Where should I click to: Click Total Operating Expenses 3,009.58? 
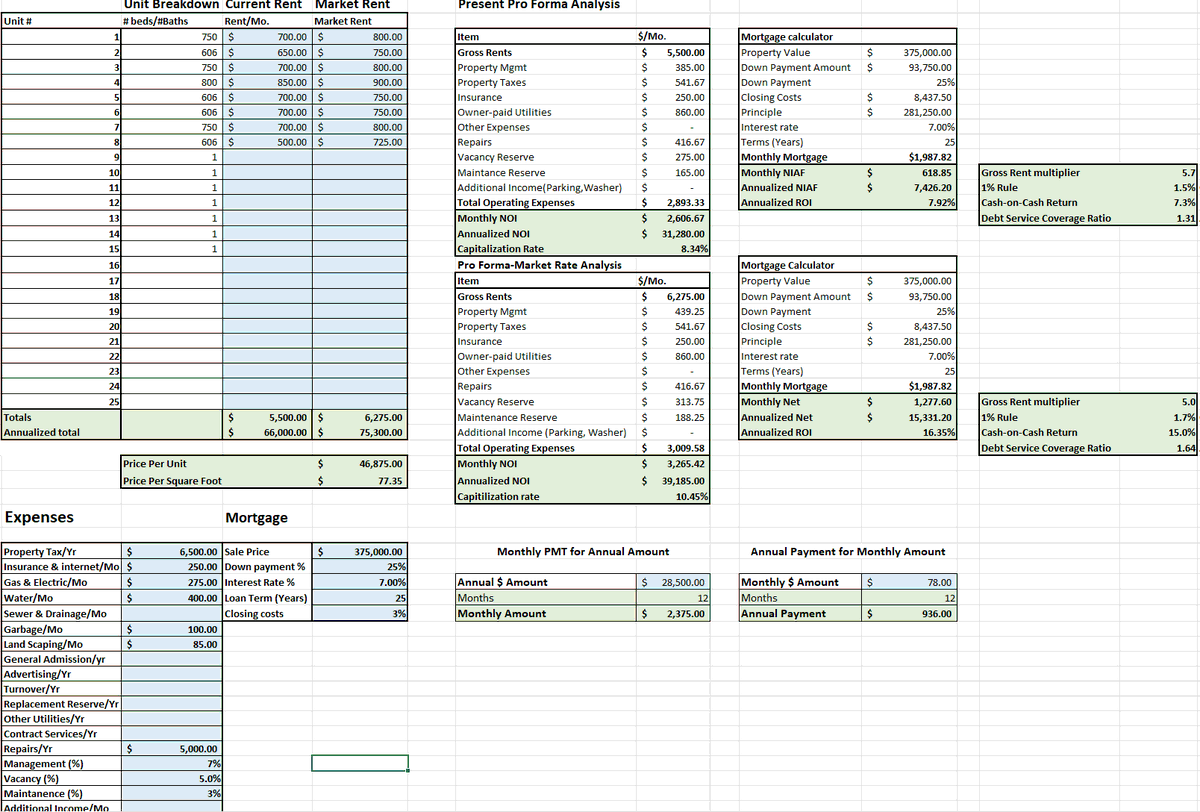[x=675, y=448]
